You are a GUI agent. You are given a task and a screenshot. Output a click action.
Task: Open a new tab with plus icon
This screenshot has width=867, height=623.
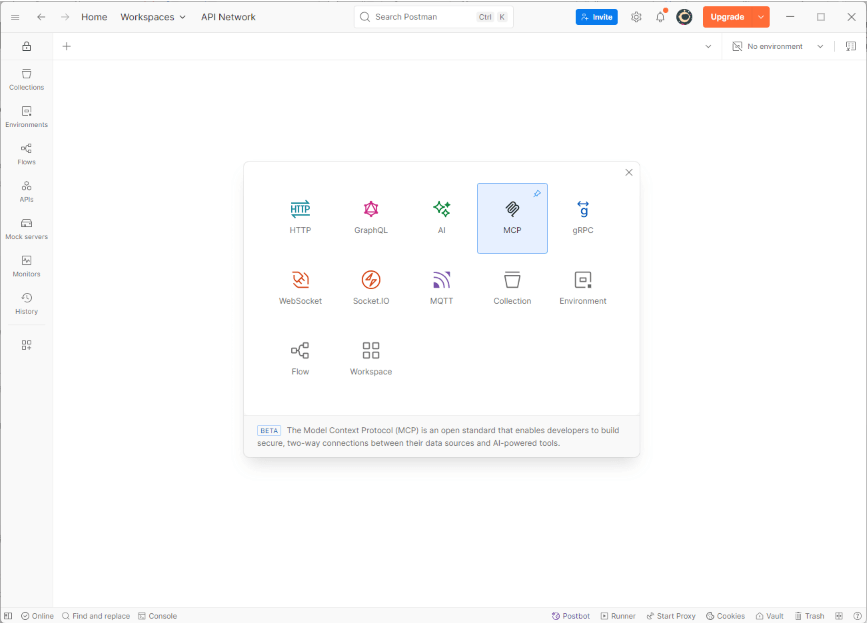tap(66, 46)
